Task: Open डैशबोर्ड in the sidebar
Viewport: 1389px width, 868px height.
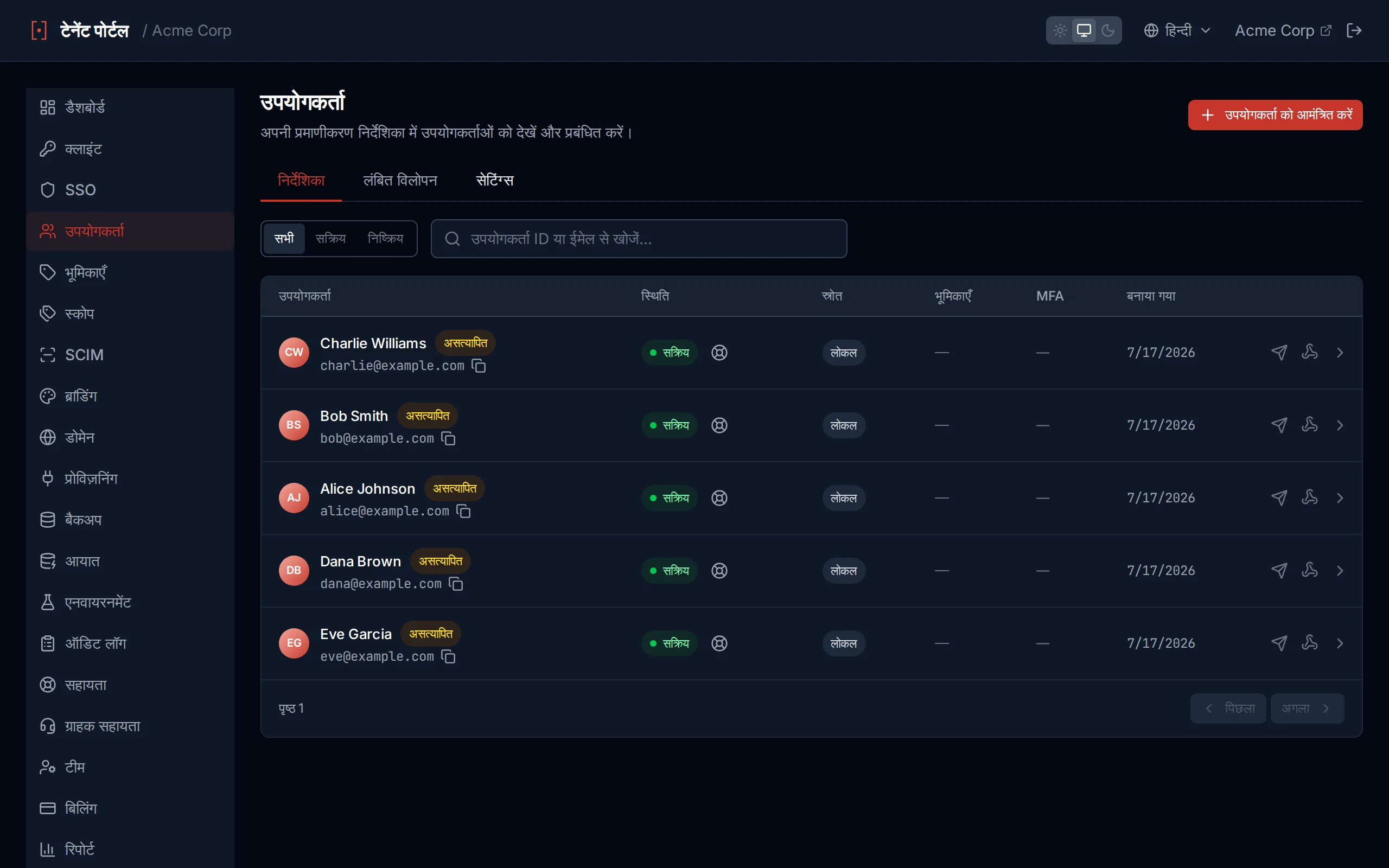Action: pyautogui.click(x=130, y=107)
